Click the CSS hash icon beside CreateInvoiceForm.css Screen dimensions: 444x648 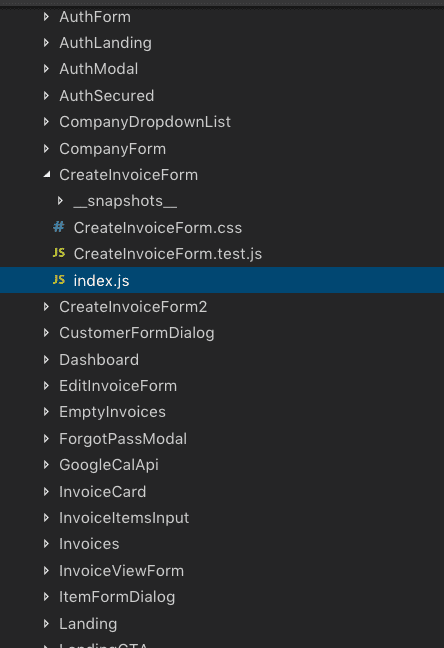pos(59,227)
